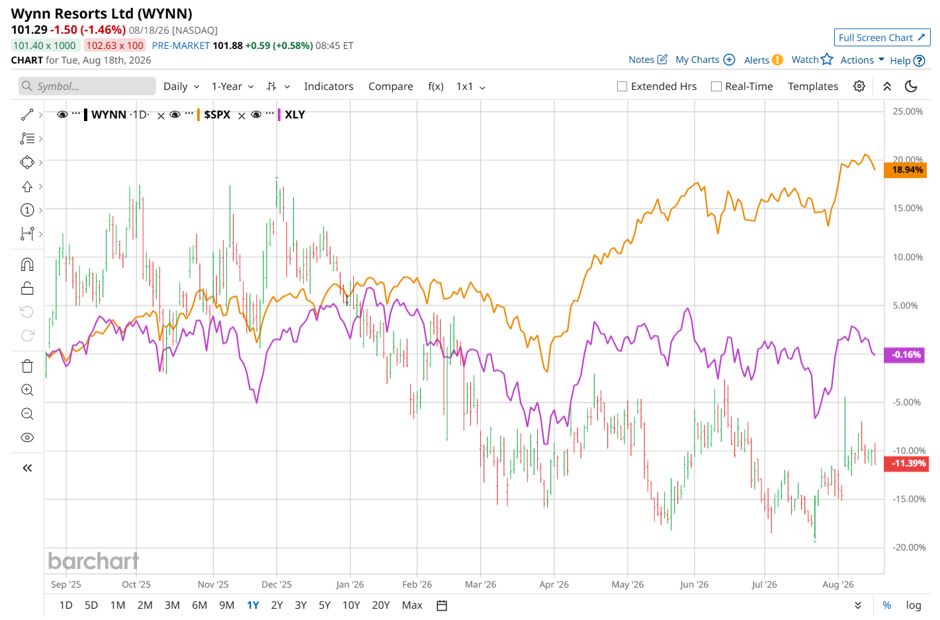Toggle the log scale button
This screenshot has width=940, height=620.
pos(913,605)
